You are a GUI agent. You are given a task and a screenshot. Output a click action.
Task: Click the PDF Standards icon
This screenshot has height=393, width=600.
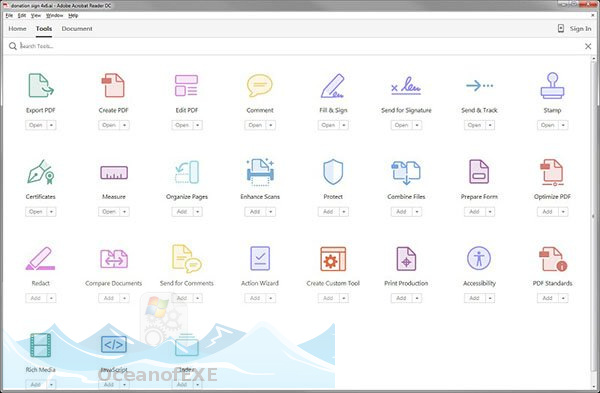[553, 259]
